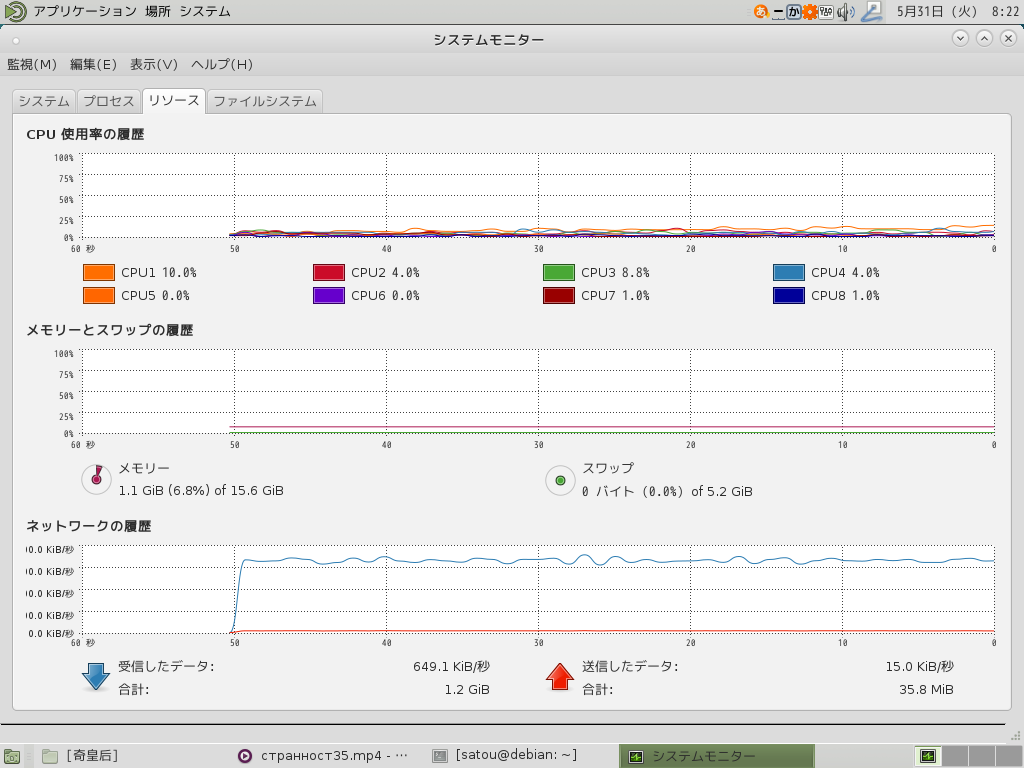Open the volume speaker icon

[846, 11]
